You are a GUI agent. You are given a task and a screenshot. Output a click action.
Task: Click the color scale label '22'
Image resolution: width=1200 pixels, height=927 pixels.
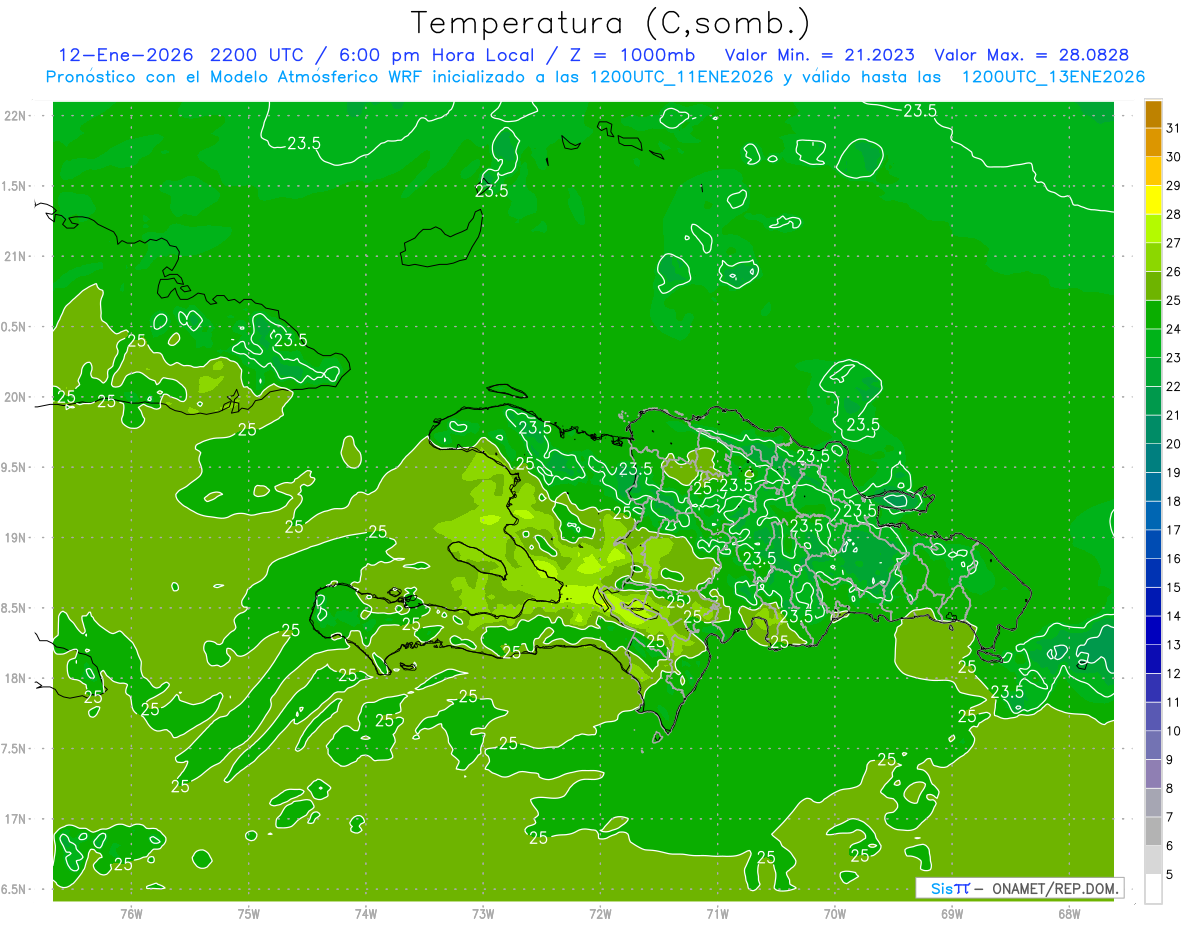(x=1173, y=387)
